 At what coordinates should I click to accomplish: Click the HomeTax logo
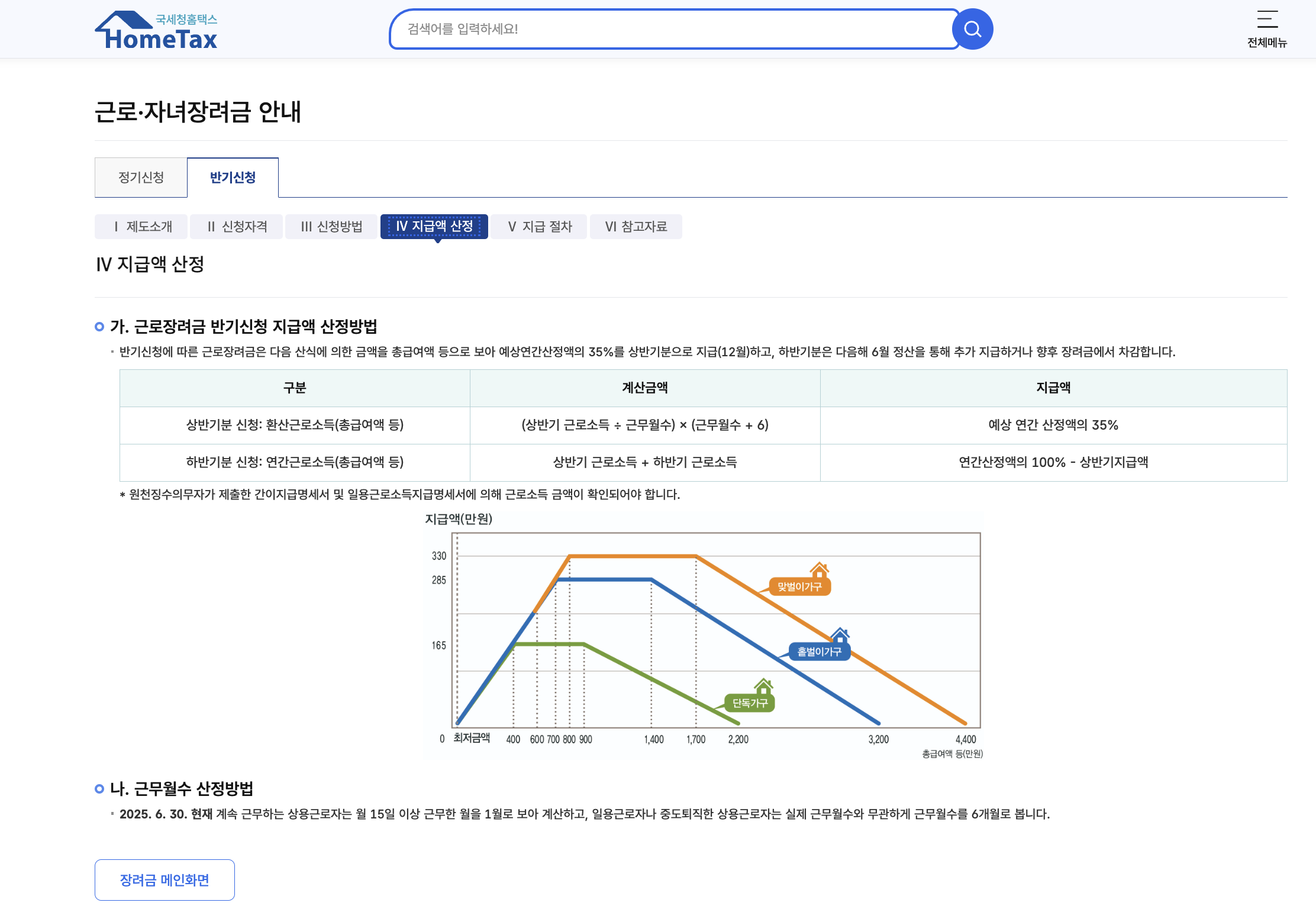click(x=157, y=31)
